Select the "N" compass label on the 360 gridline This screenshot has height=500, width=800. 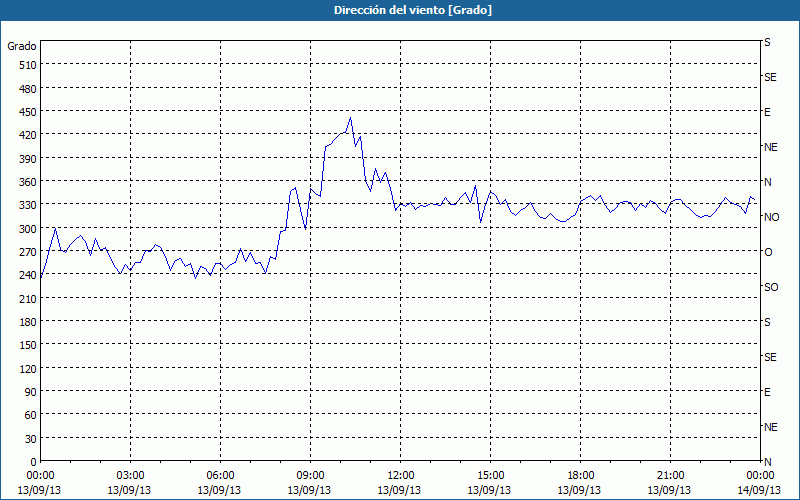[x=767, y=182]
